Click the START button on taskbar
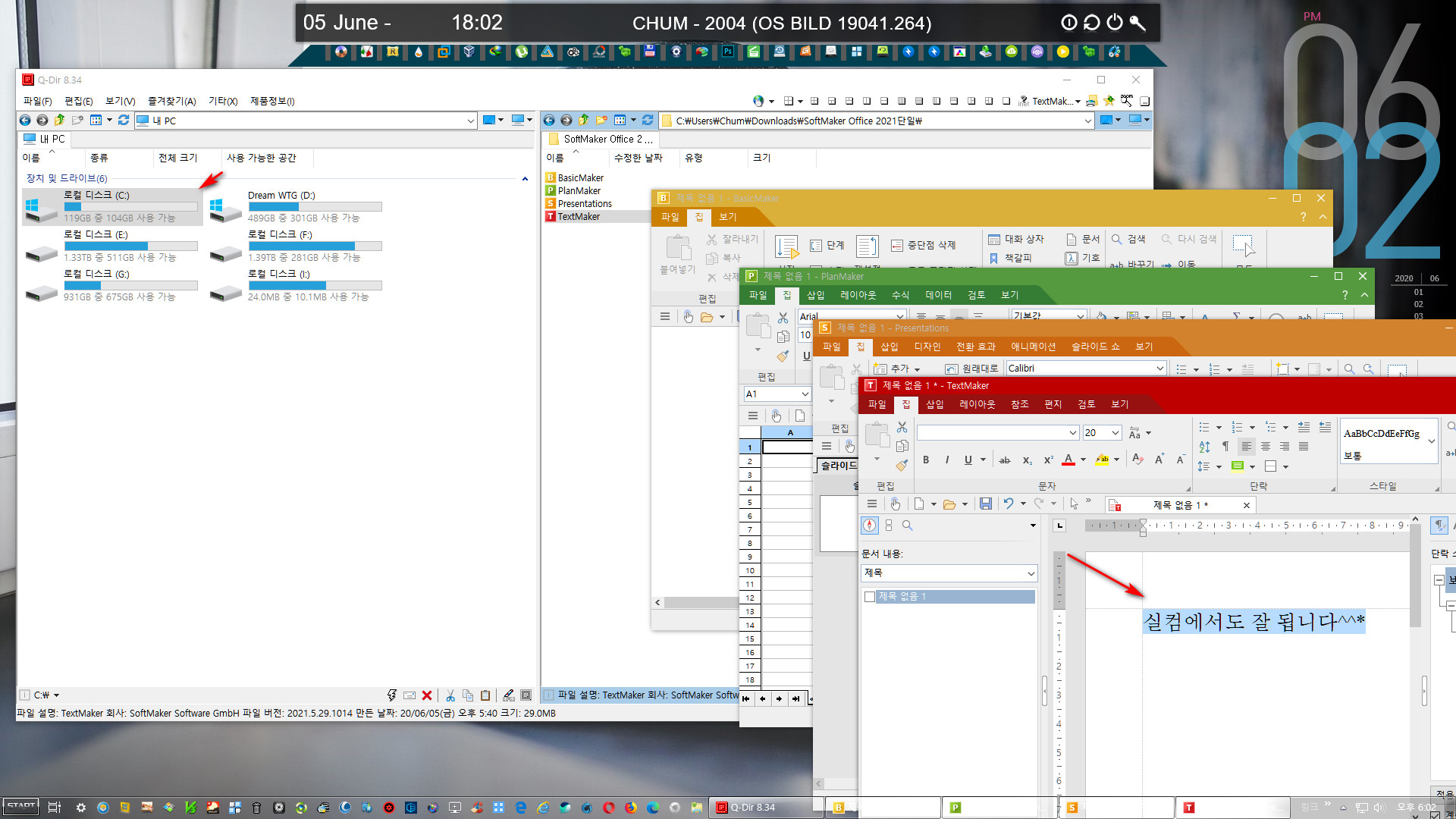The image size is (1456, 819). click(x=20, y=806)
